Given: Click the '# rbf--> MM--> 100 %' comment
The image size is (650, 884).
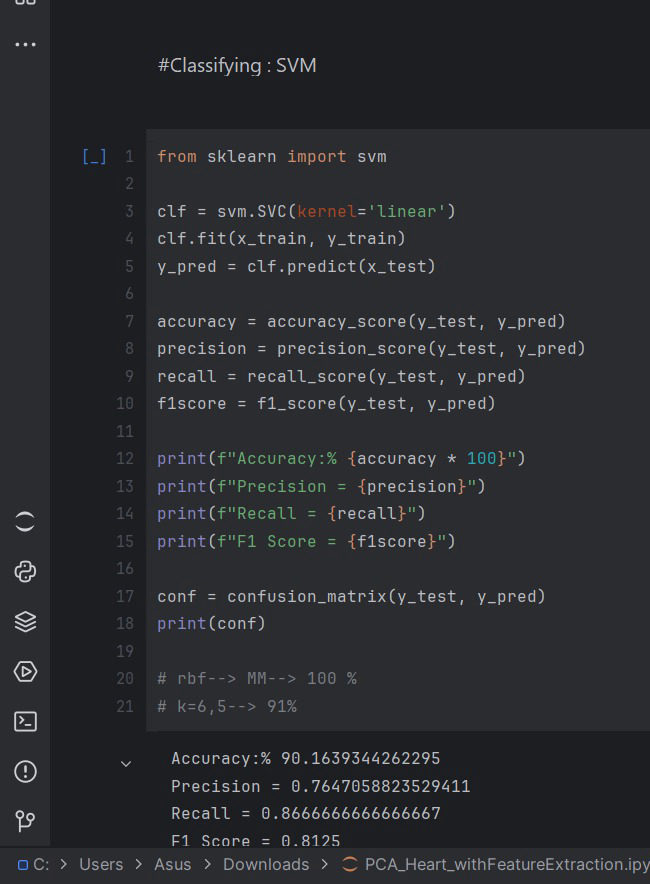Looking at the screenshot, I should [257, 678].
